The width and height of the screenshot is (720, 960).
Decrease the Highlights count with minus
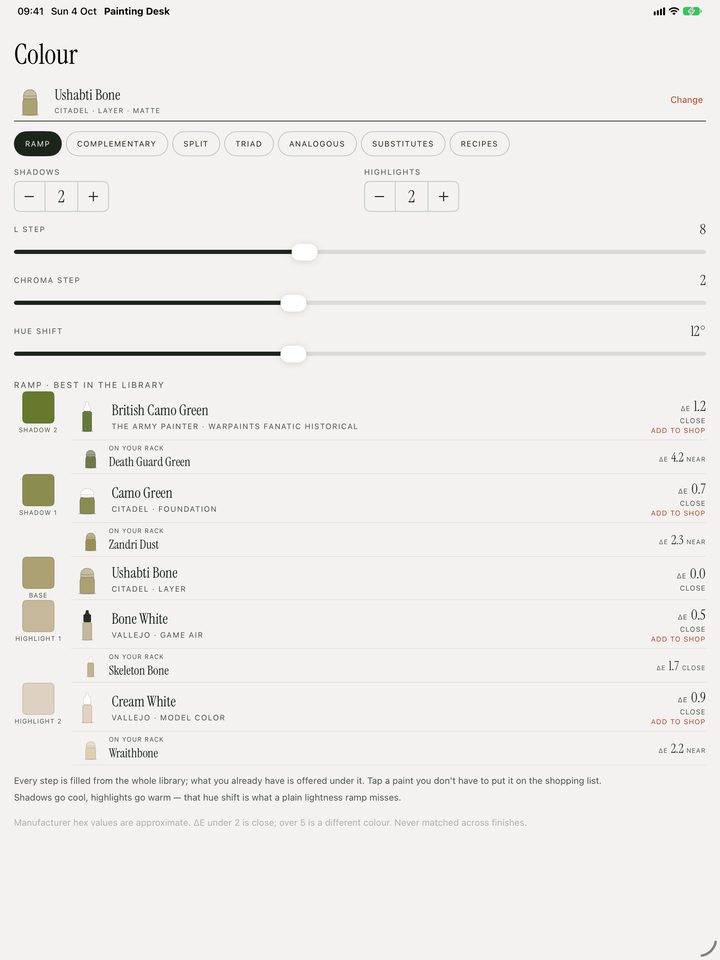coord(380,197)
